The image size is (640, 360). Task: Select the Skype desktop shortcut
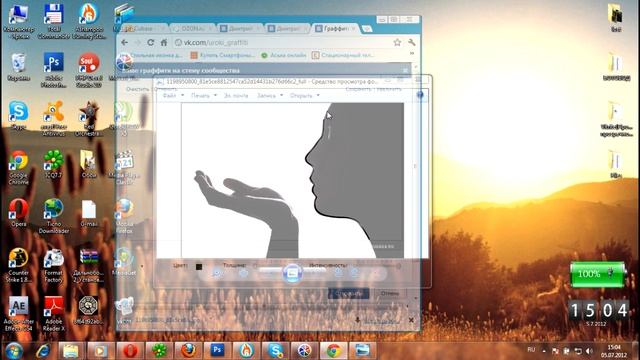pos(18,116)
